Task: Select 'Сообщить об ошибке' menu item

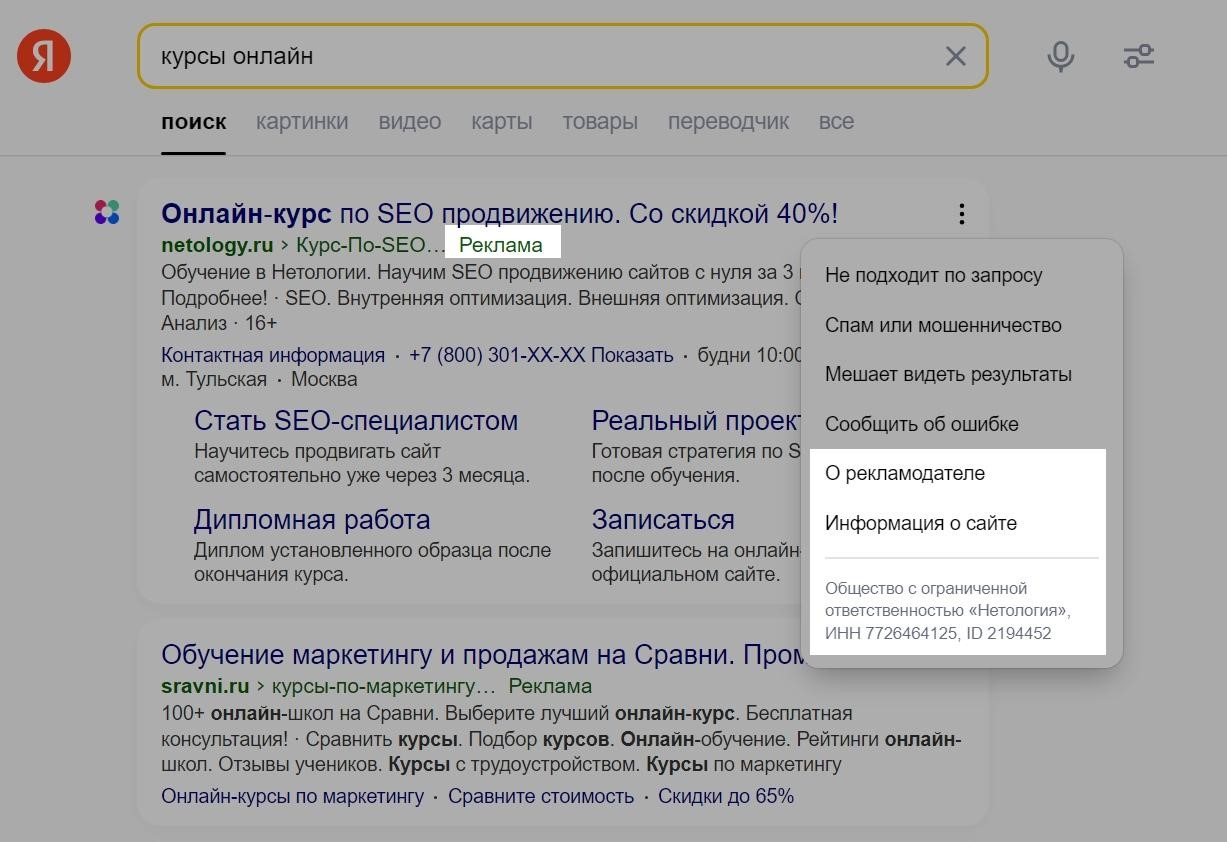Action: pos(922,424)
